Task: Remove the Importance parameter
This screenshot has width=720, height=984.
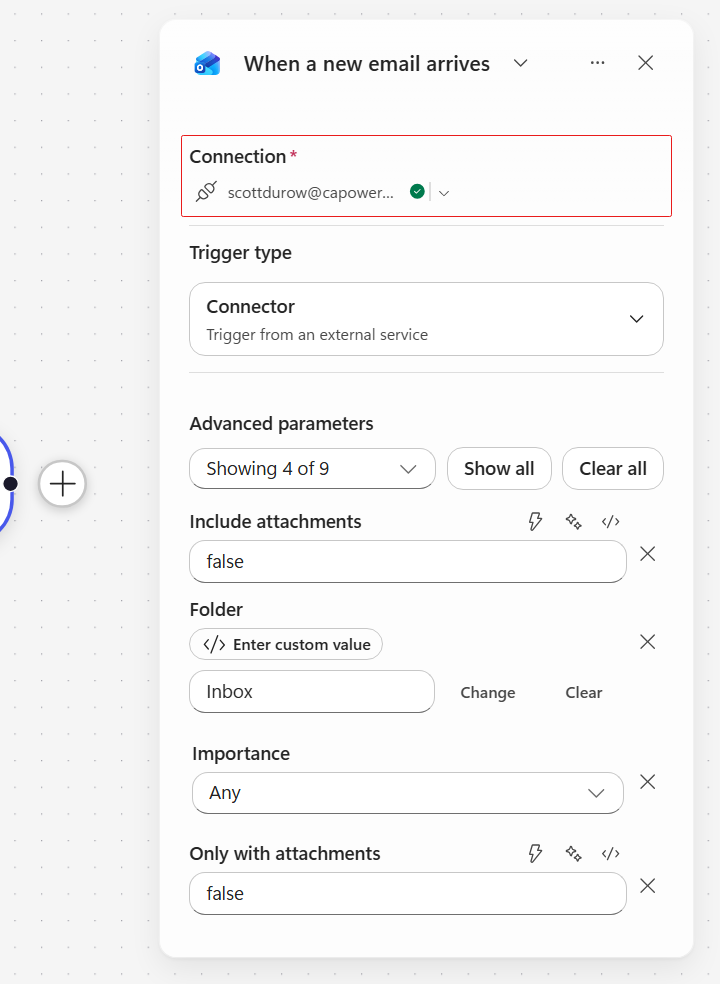Action: (647, 781)
